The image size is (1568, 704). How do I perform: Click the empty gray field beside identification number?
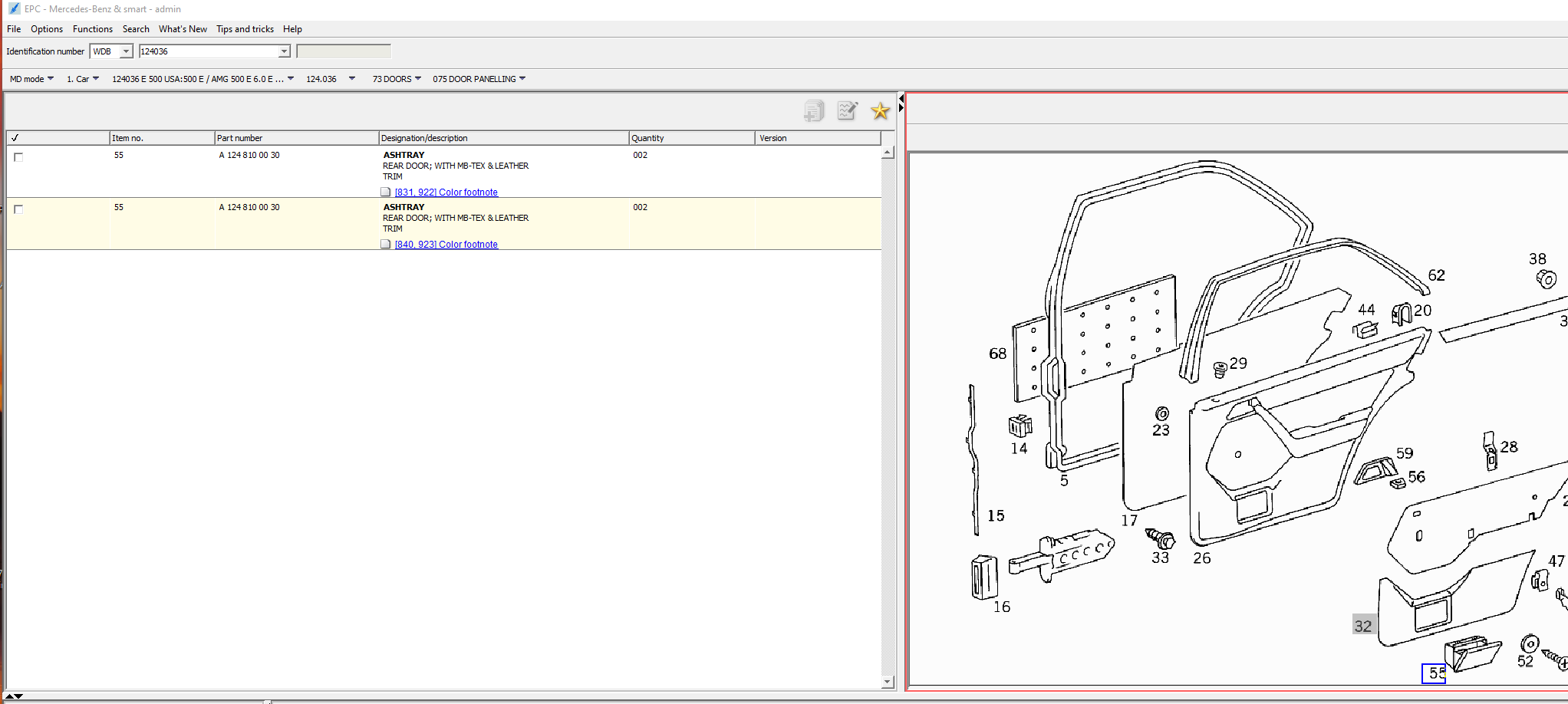[344, 51]
